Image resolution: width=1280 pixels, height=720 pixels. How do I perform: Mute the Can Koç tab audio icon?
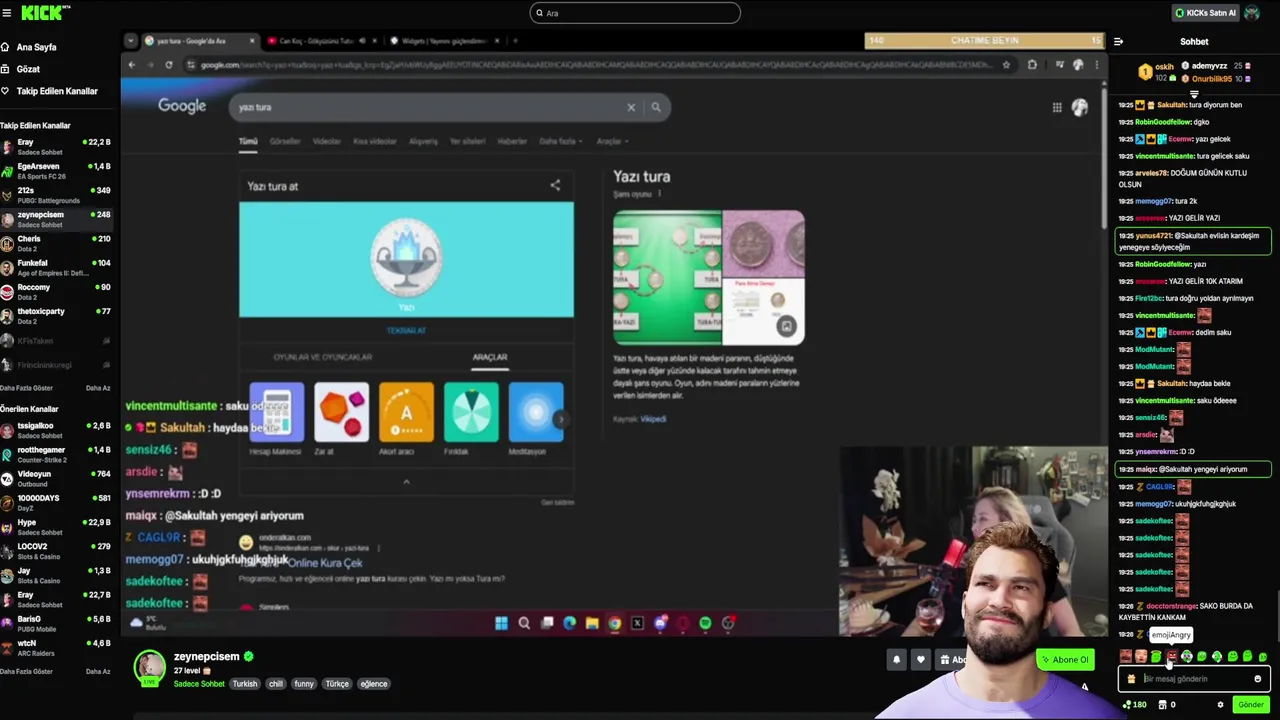coord(362,41)
